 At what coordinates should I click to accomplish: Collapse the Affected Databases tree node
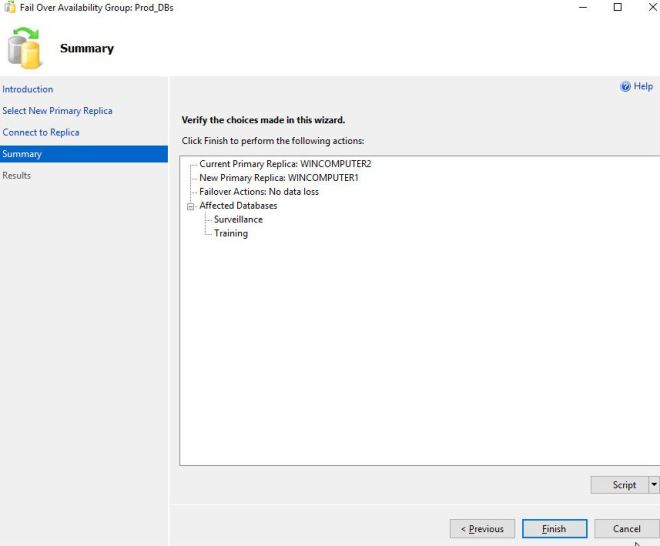[x=190, y=206]
